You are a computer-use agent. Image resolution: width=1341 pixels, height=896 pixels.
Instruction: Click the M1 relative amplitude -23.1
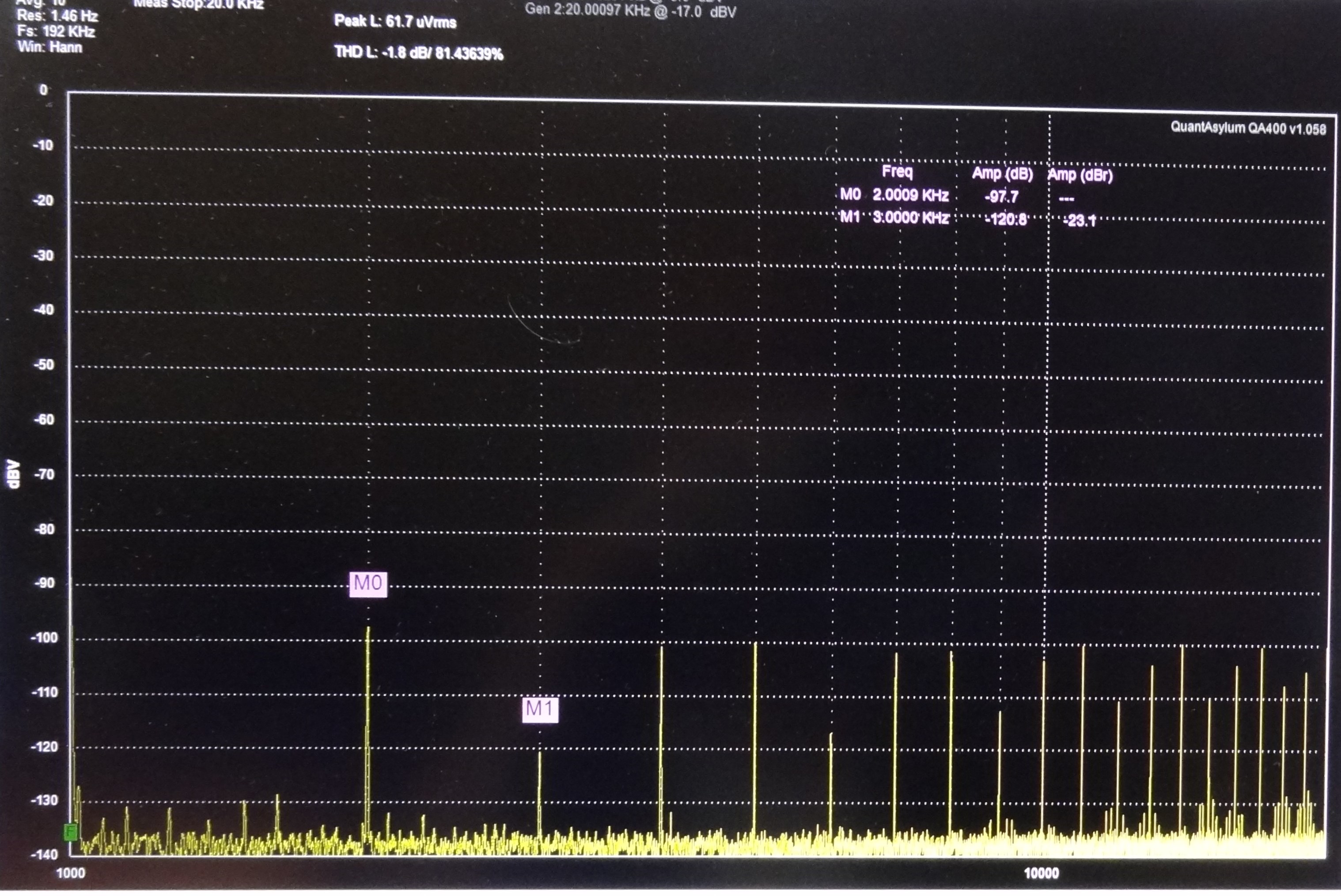point(1079,221)
